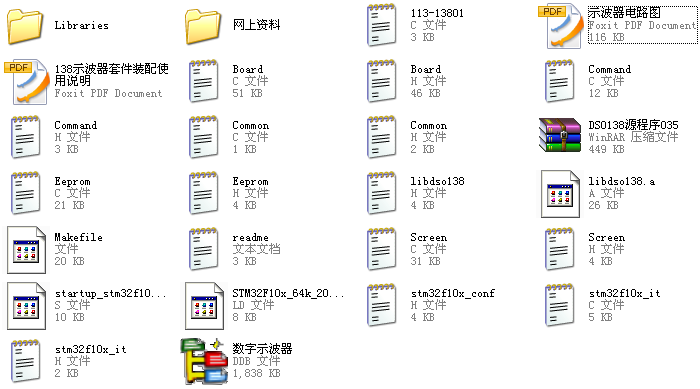Click the '449 KB' file size text
The image size is (700, 389).
[606, 149]
